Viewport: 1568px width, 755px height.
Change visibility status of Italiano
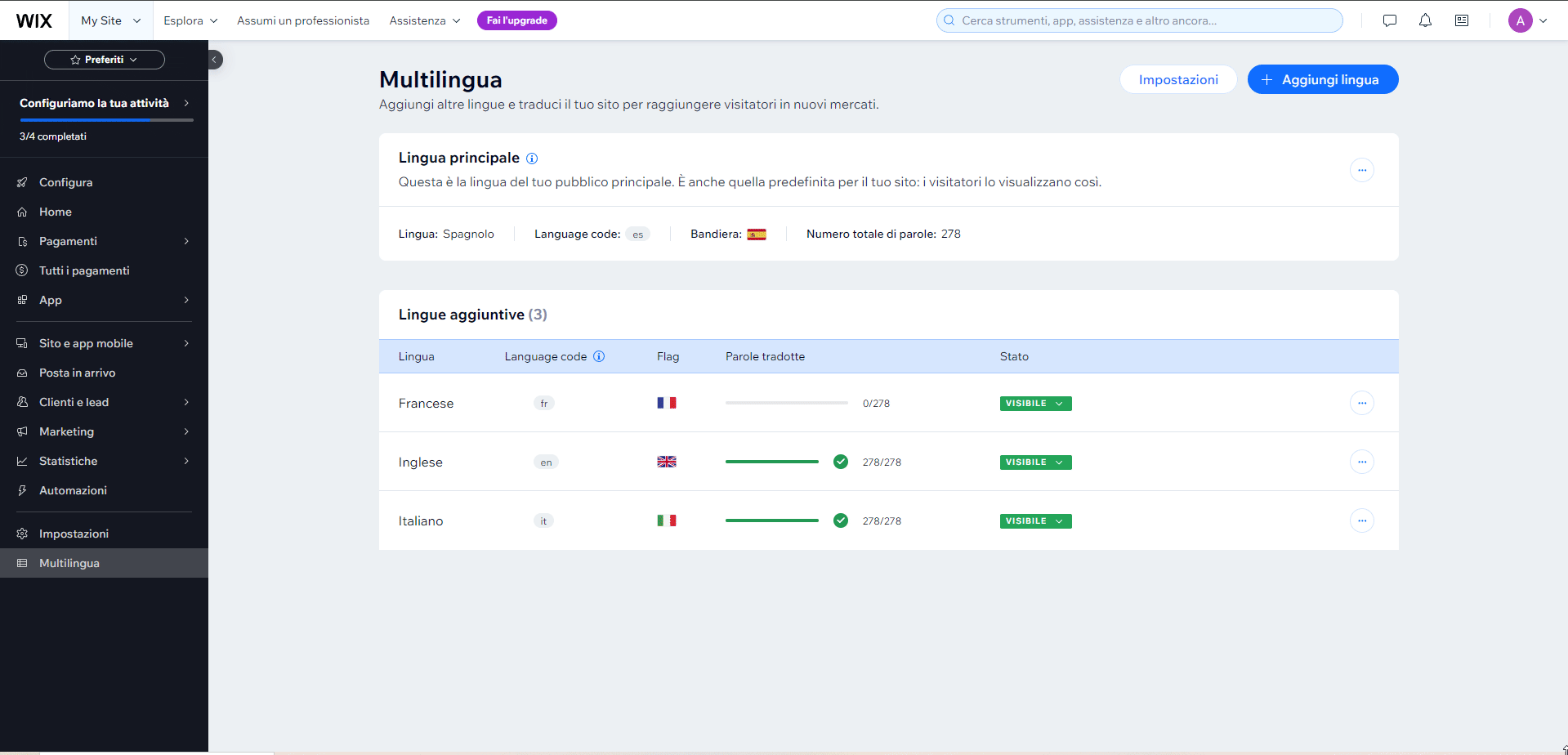tap(1035, 521)
